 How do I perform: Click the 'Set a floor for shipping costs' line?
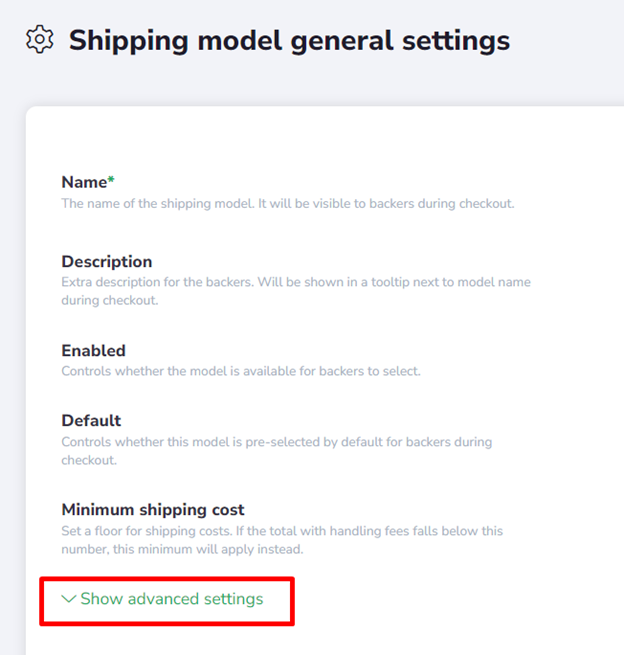[296, 531]
